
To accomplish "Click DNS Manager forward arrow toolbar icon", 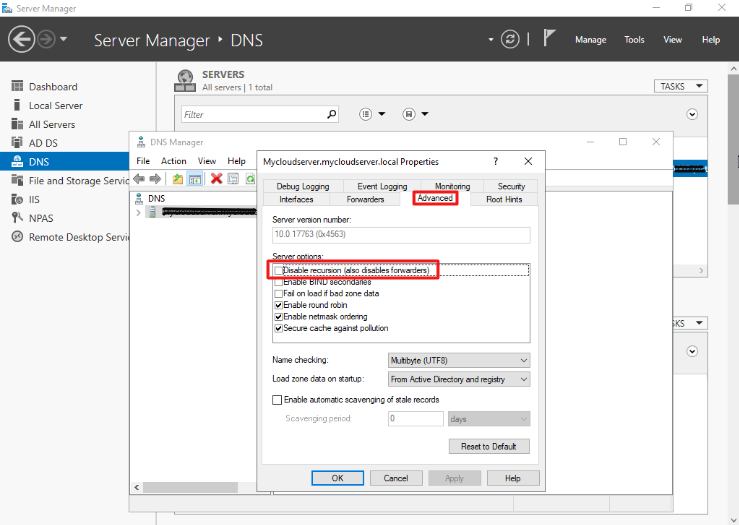I will click(x=155, y=179).
